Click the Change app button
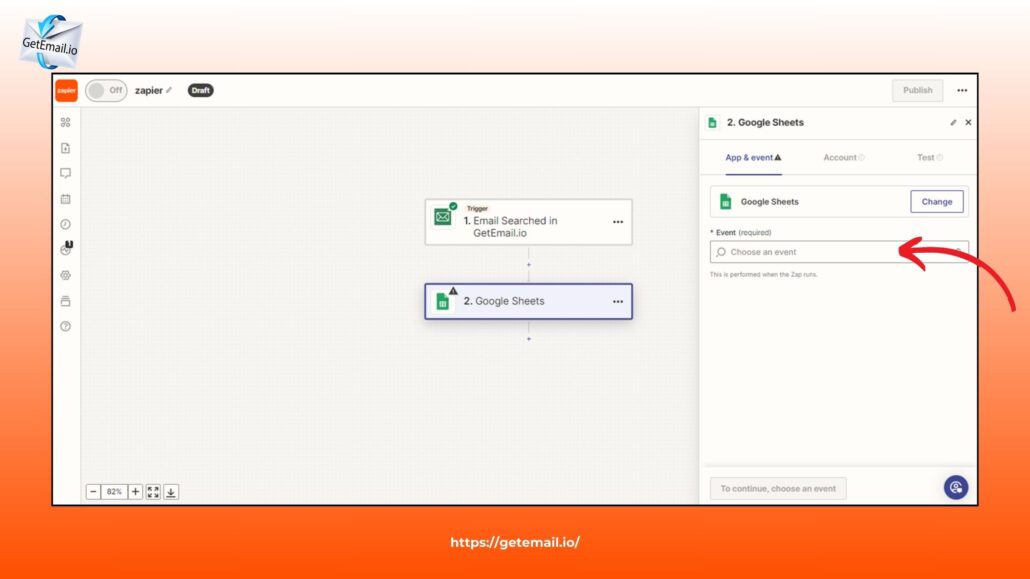Image resolution: width=1030 pixels, height=579 pixels. pyautogui.click(x=936, y=202)
